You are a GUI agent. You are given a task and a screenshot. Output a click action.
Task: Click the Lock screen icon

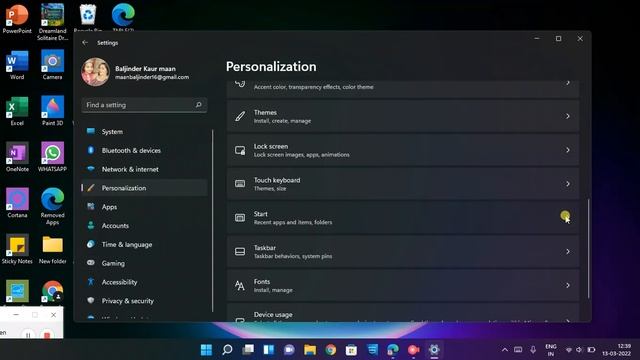[x=240, y=150]
